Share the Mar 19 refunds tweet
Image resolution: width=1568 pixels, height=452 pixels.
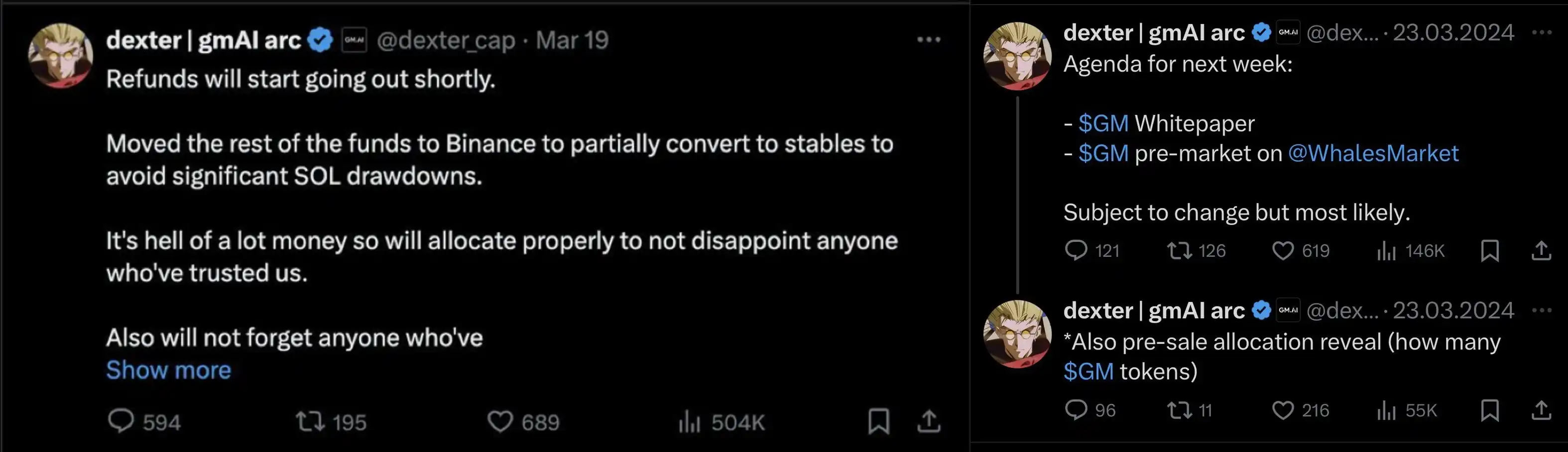(x=929, y=421)
